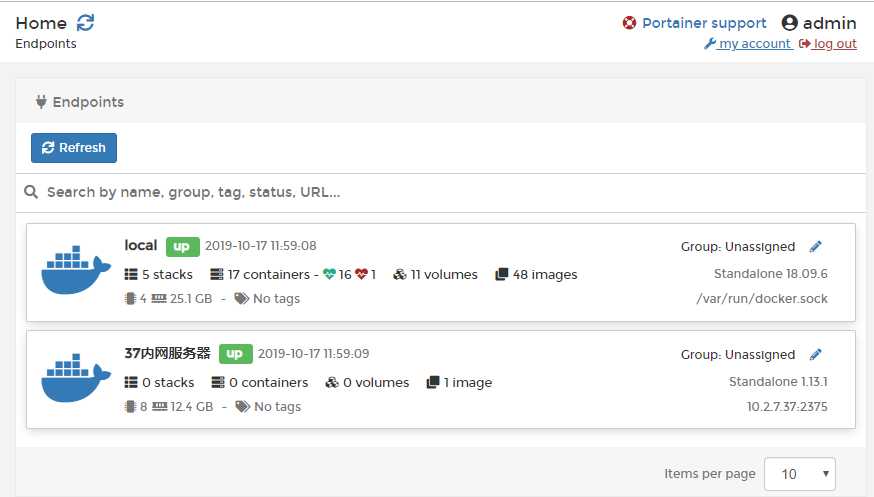Click the Portainer support lifebuoy icon
874x497 pixels.
click(629, 23)
